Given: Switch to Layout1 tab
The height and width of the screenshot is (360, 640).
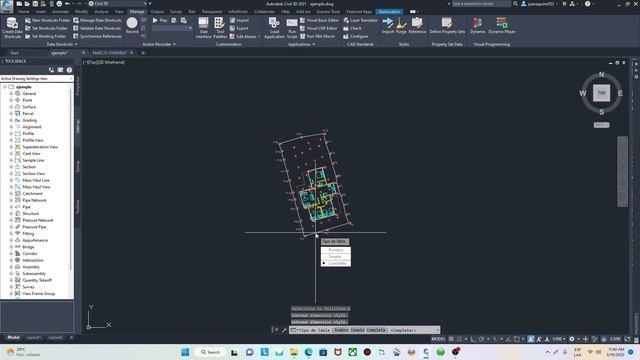Looking at the screenshot, I should pyautogui.click(x=34, y=338).
